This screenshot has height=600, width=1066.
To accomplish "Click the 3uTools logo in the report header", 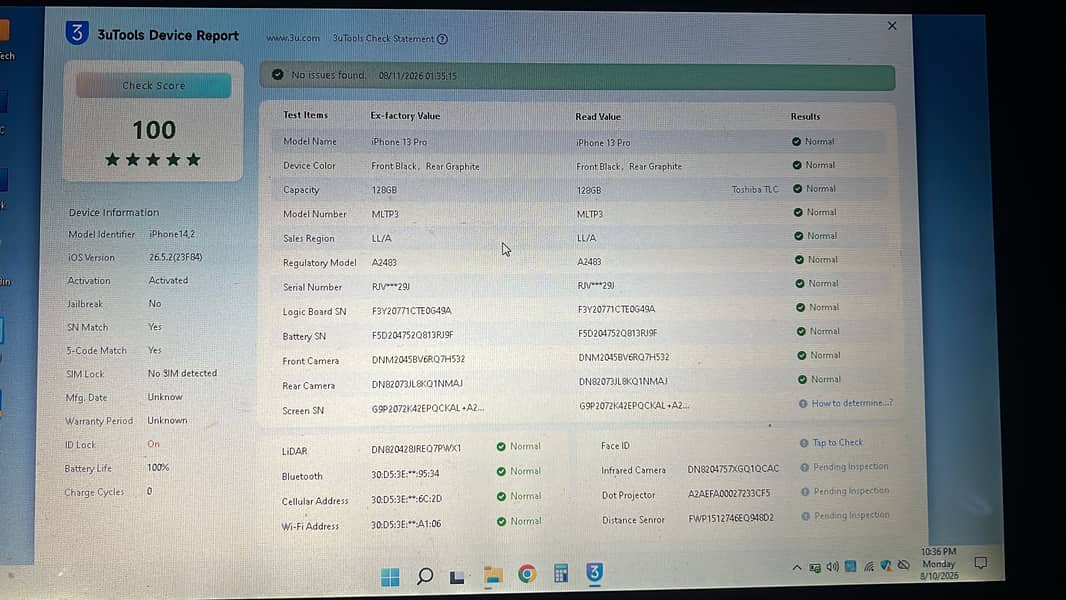I will pos(77,33).
